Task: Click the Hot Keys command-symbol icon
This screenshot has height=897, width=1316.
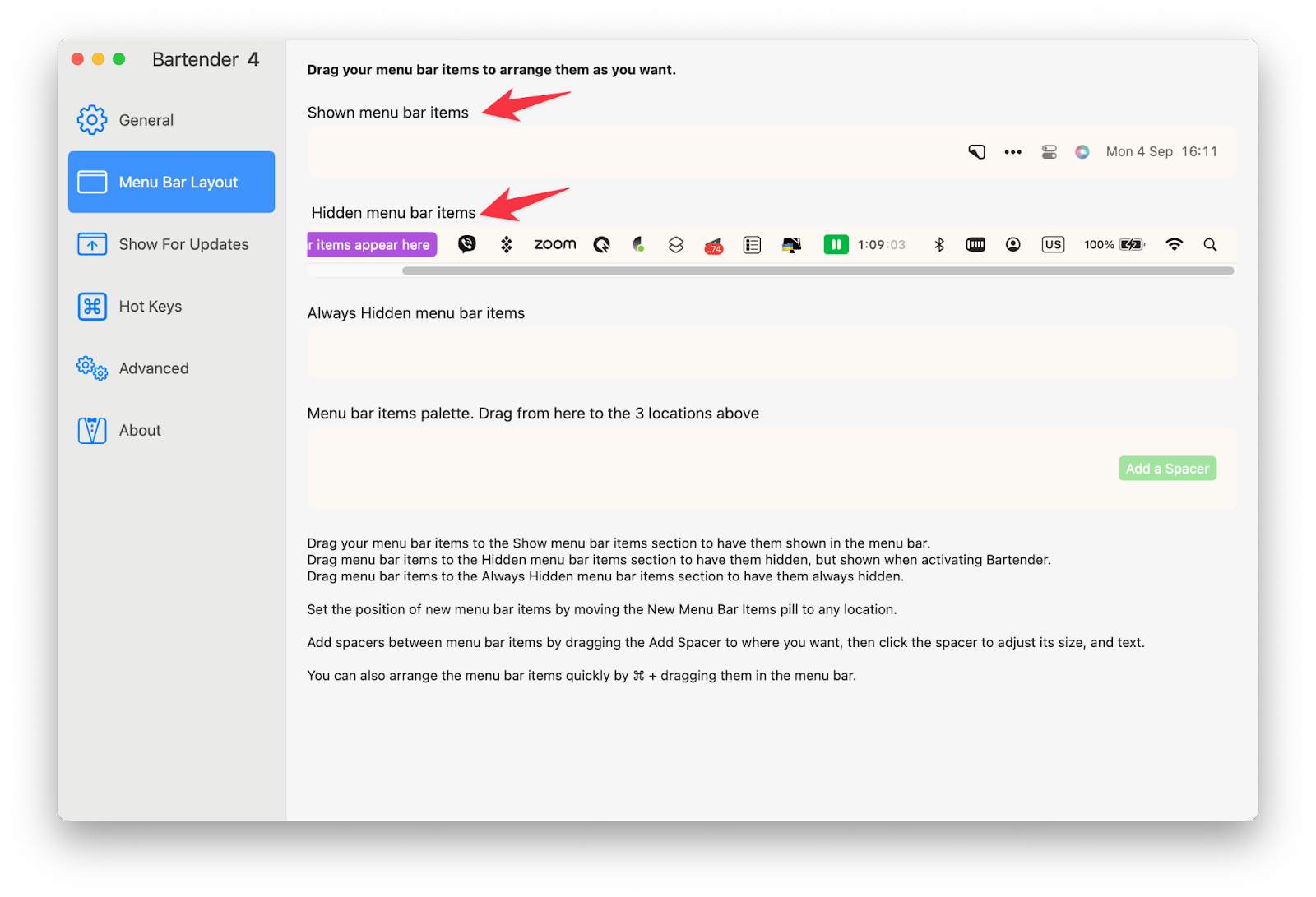Action: pyautogui.click(x=92, y=306)
